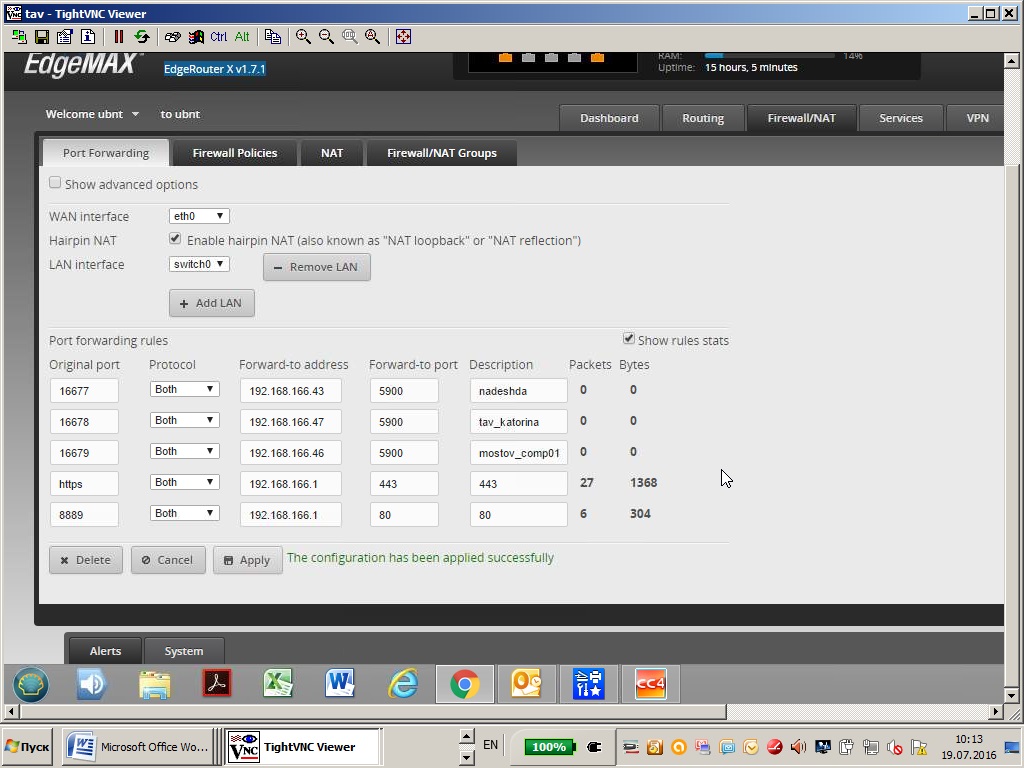Screen dimensions: 1024x768
Task: Click the Forward-to address field 192.168.166.47
Action: pos(291,422)
